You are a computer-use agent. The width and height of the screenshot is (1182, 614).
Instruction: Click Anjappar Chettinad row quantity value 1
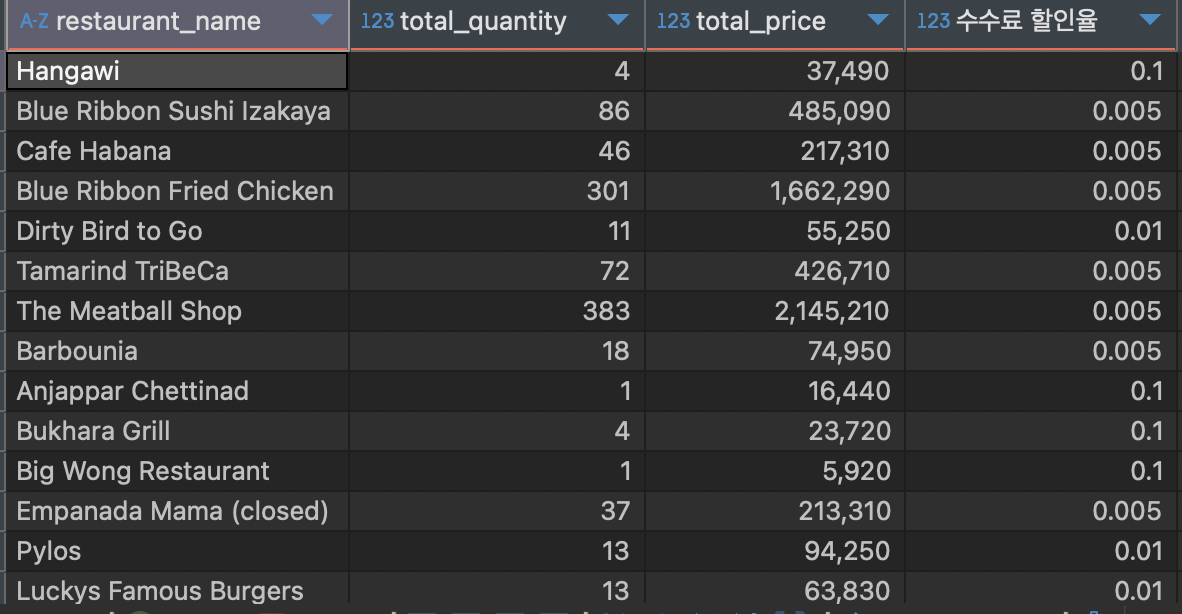point(625,391)
